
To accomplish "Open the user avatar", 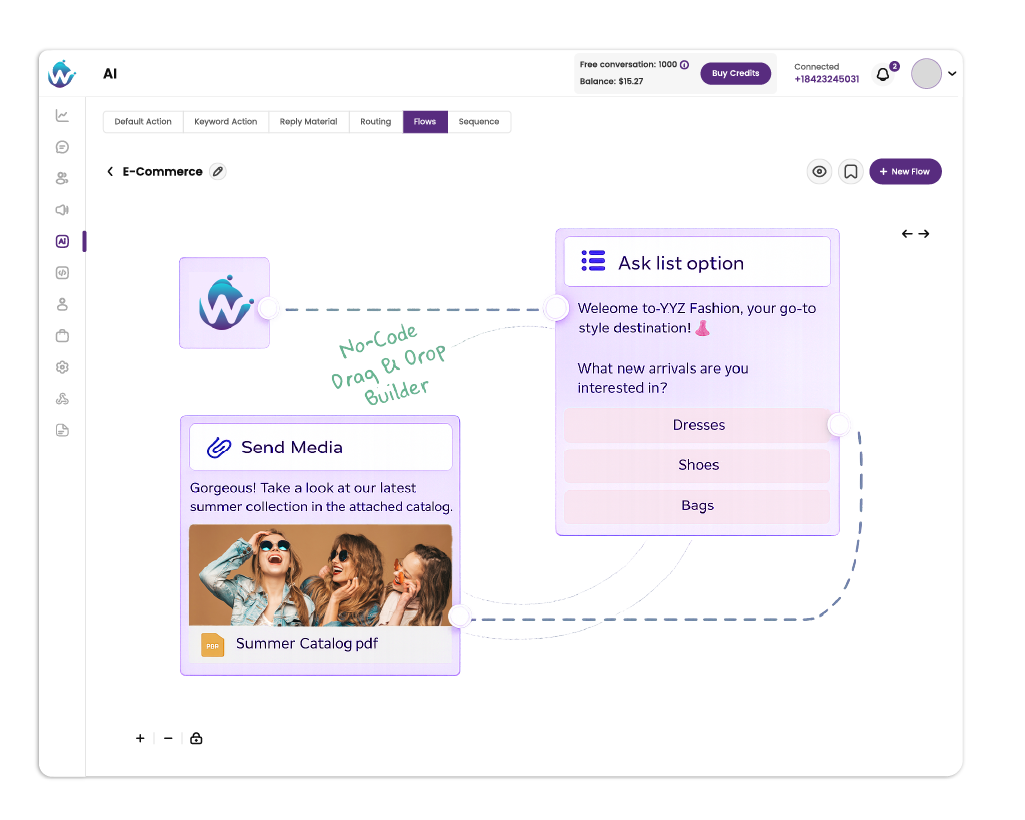I will click(926, 74).
